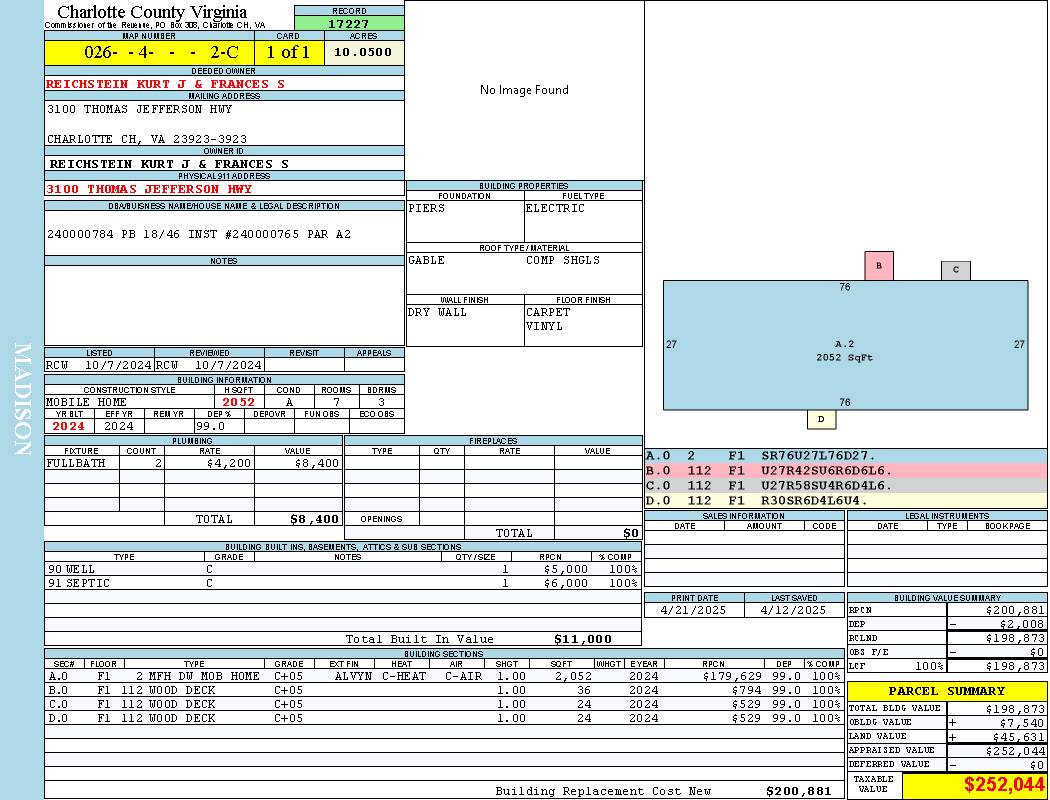Click RPCN summary value $200,881

click(1015, 611)
